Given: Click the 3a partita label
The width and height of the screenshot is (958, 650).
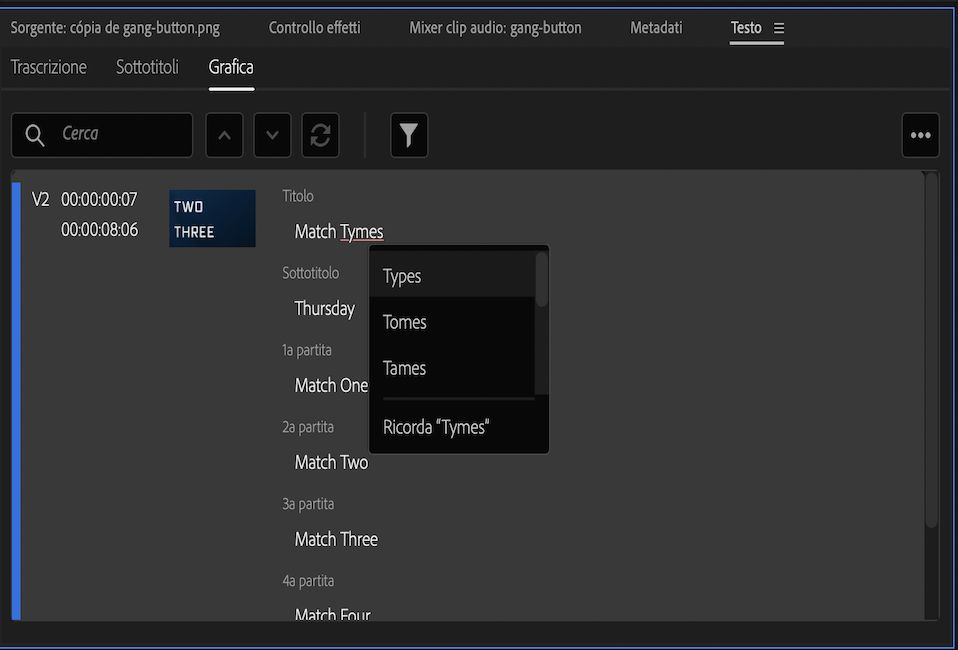Looking at the screenshot, I should [x=308, y=504].
